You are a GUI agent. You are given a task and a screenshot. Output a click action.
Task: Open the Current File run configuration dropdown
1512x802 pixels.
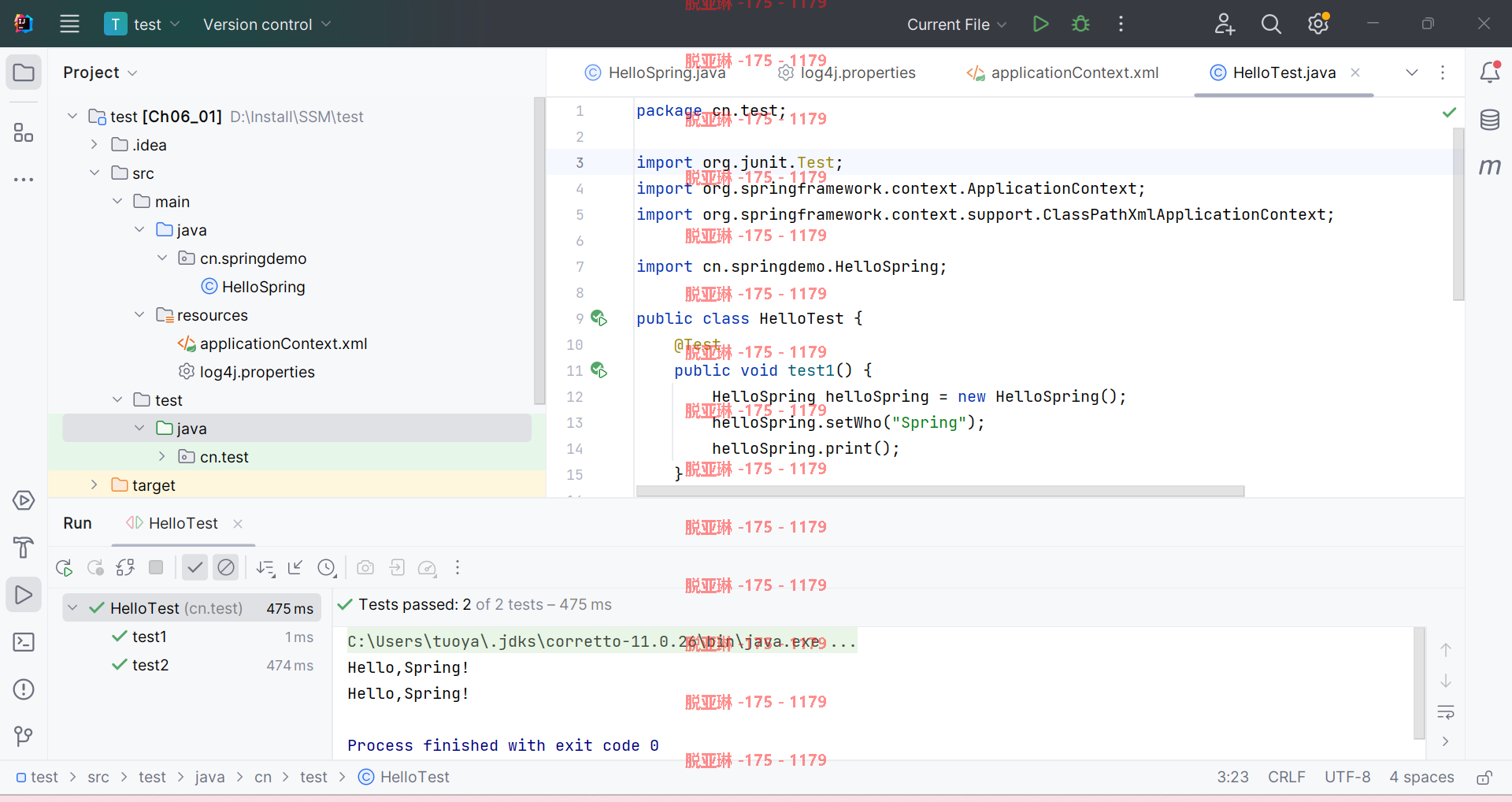click(956, 24)
